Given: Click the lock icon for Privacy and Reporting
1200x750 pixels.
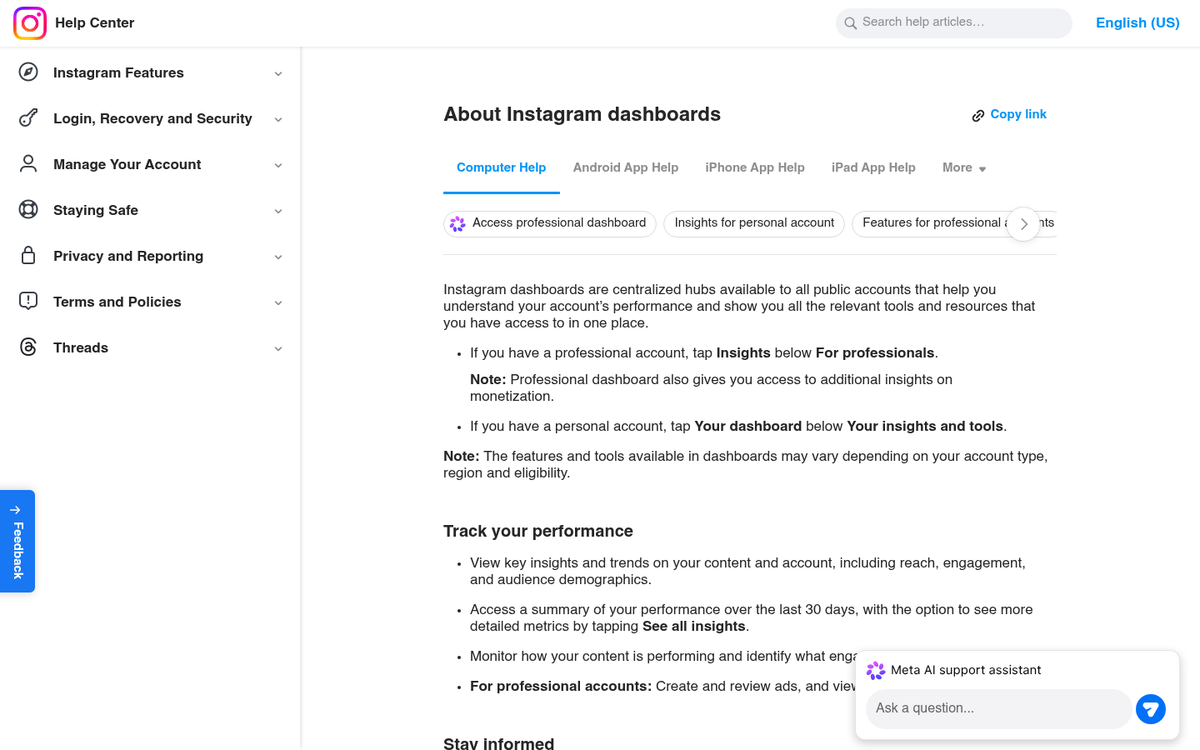Looking at the screenshot, I should coord(29,256).
